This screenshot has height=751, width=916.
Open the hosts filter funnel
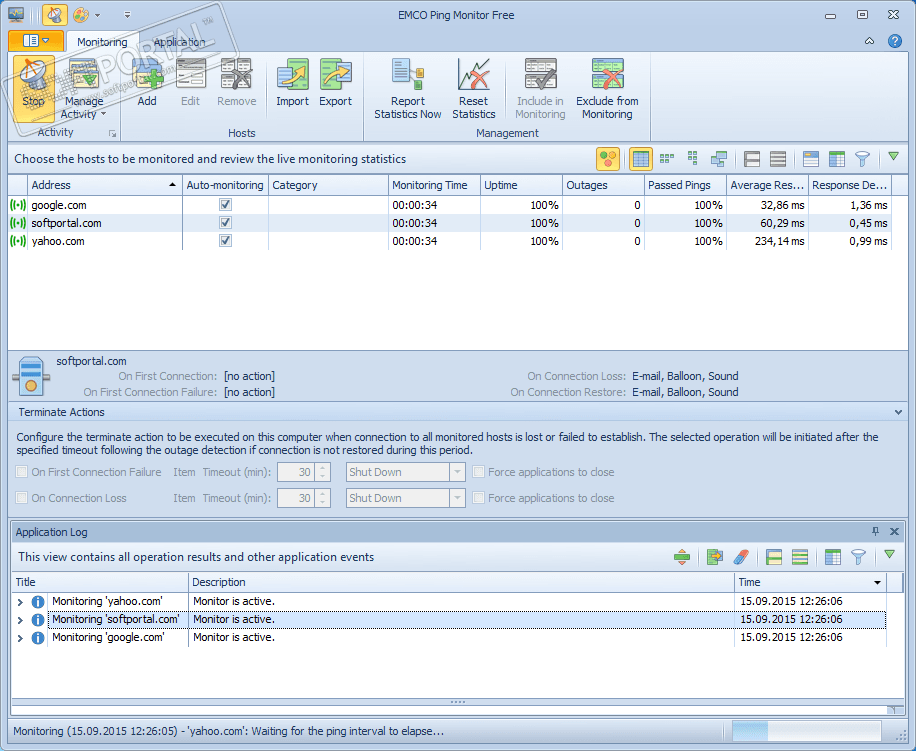(x=862, y=159)
